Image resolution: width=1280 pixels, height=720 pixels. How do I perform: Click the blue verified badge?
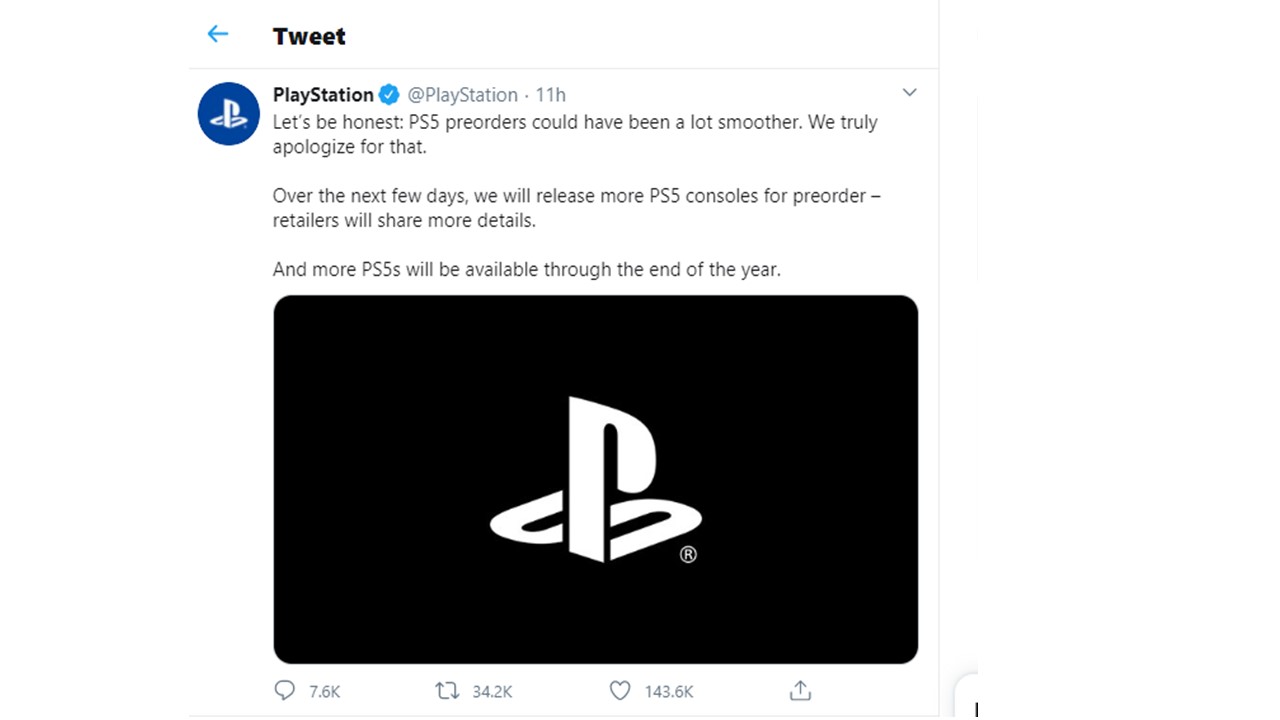[389, 95]
